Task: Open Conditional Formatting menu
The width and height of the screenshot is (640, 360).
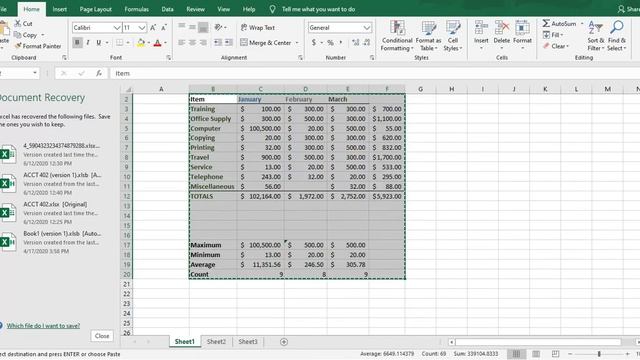Action: coord(397,36)
